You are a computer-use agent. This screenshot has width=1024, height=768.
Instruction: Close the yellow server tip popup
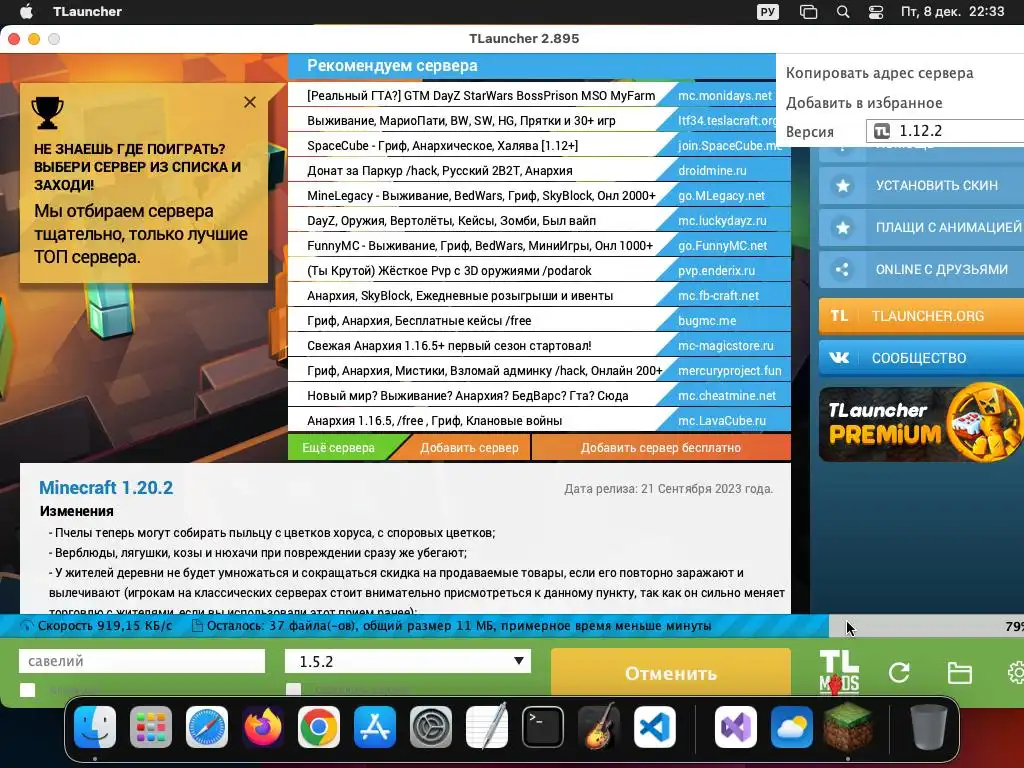coord(249,102)
